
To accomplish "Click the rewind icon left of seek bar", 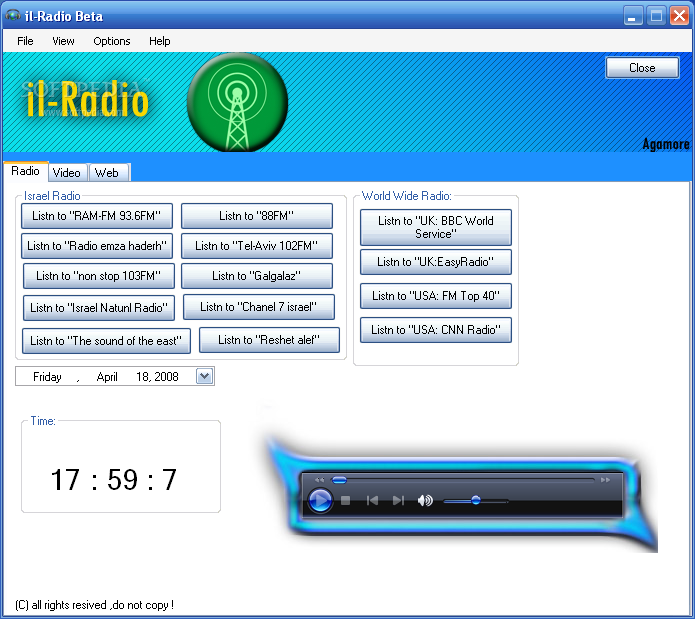I will click(x=320, y=480).
